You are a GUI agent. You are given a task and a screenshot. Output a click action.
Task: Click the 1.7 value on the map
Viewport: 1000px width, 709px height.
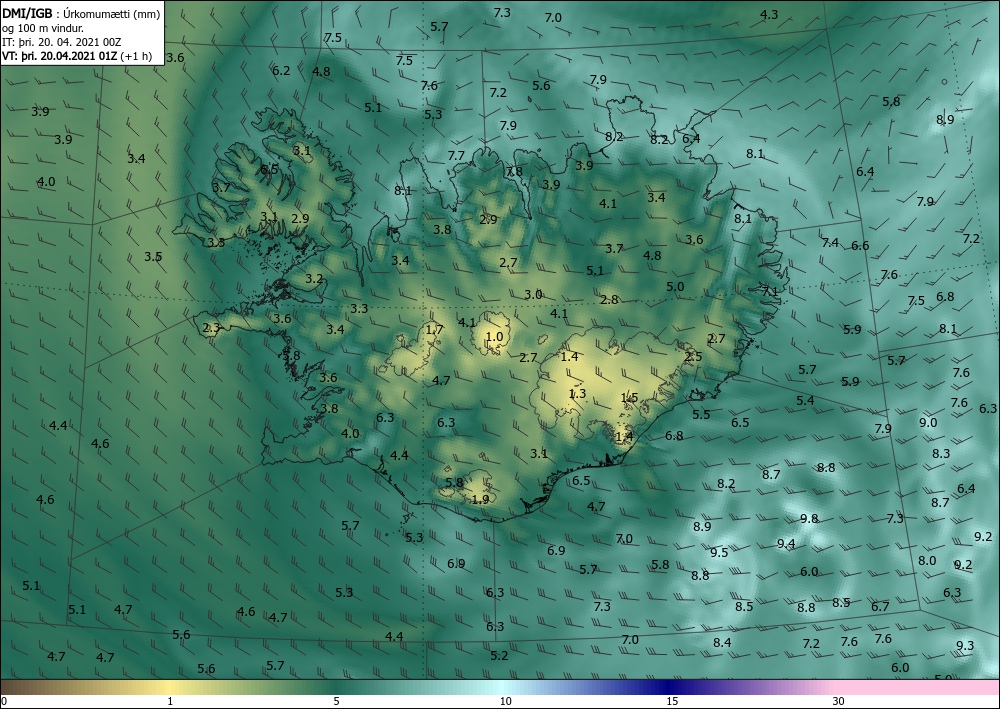pos(434,330)
